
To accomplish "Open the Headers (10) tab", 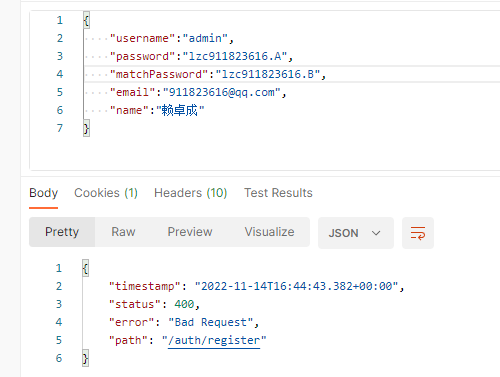I will pos(190,193).
